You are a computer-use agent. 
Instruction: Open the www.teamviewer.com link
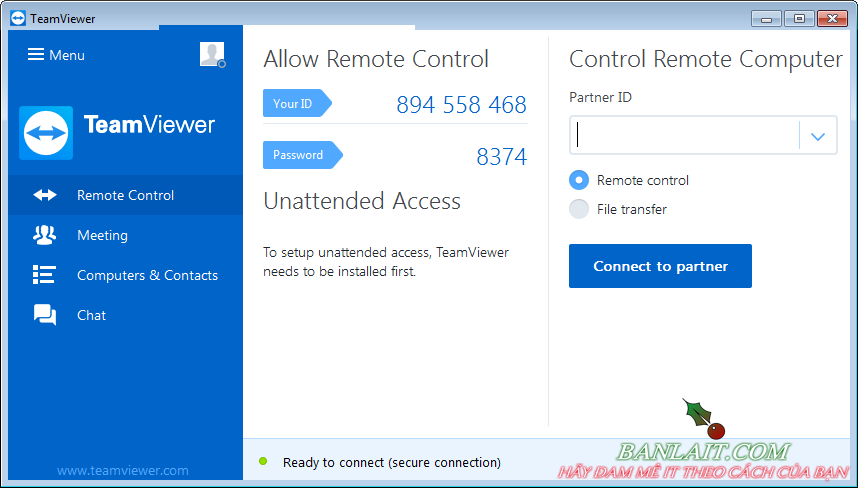[x=122, y=470]
